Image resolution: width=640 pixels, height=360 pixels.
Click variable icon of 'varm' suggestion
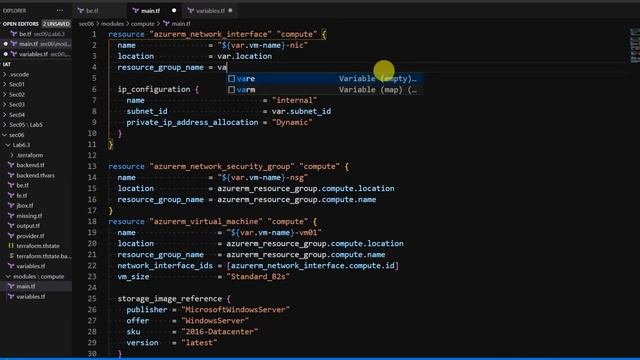pos(231,90)
